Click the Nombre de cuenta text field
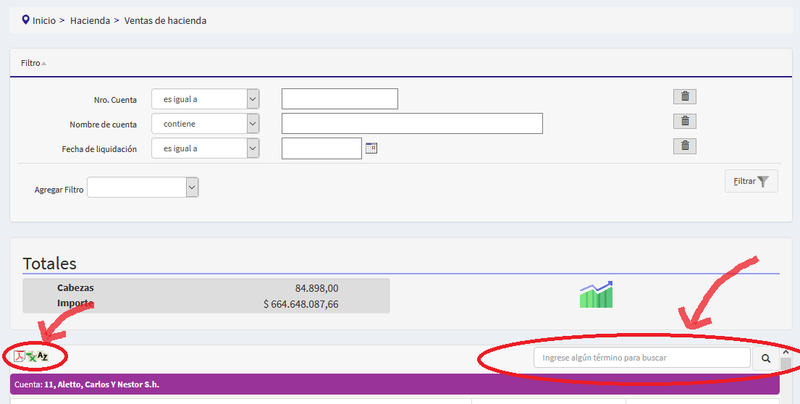Image resolution: width=800 pixels, height=404 pixels. [412, 123]
